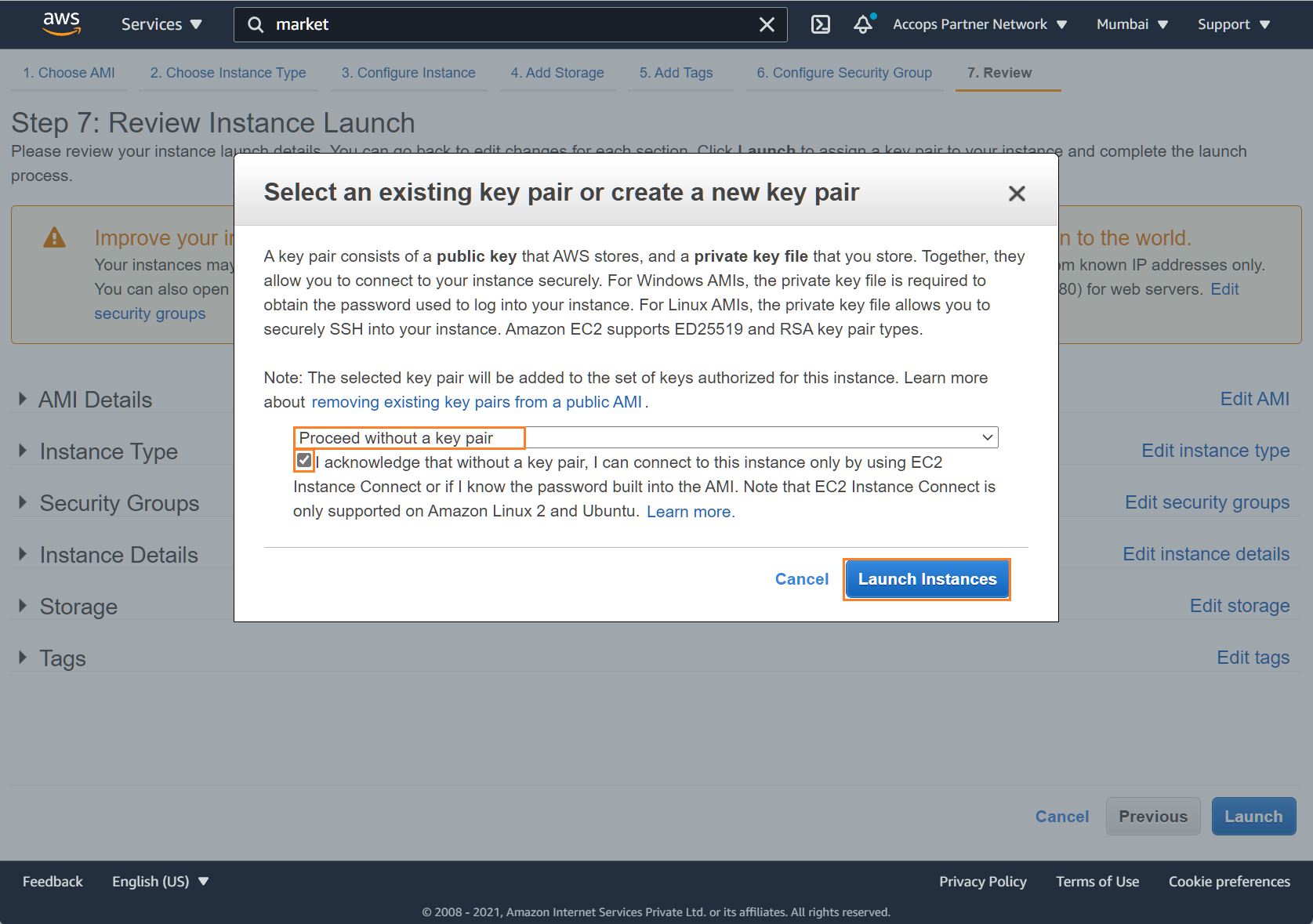Open the Services menu dropdown
This screenshot has height=924, width=1313.
tap(161, 24)
